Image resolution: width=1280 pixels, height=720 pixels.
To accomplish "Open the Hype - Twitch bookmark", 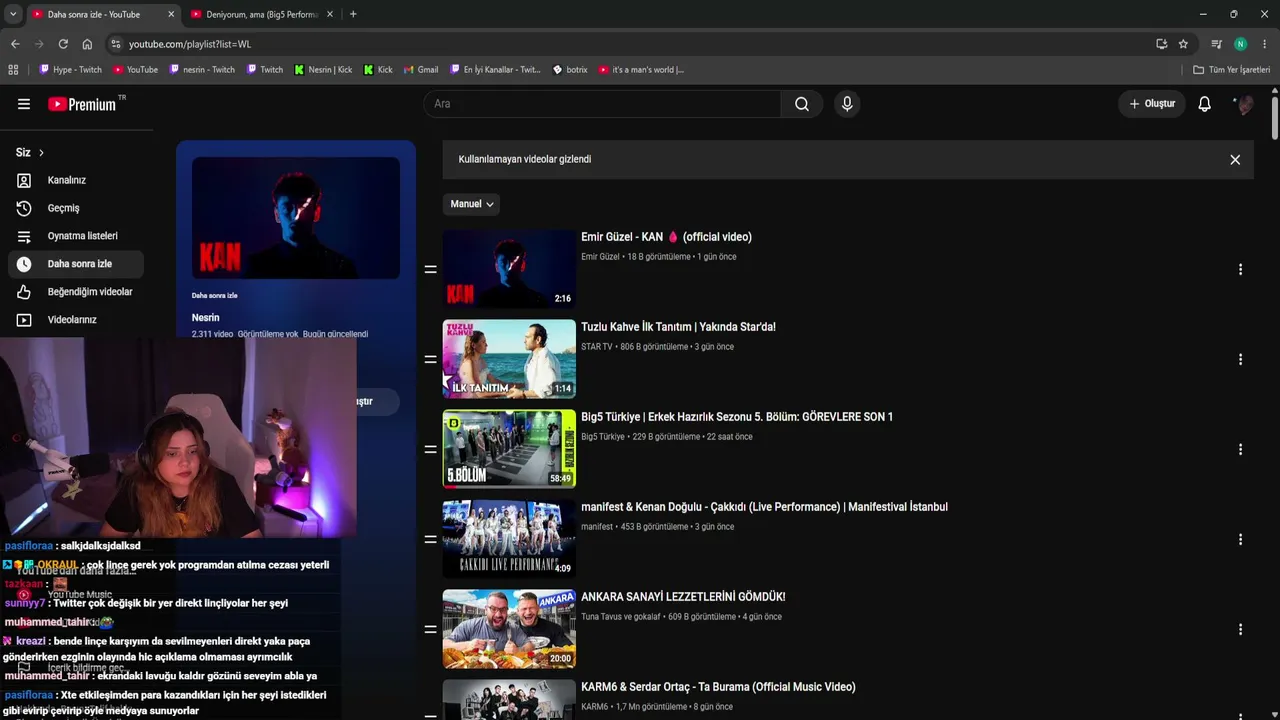I will [70, 70].
